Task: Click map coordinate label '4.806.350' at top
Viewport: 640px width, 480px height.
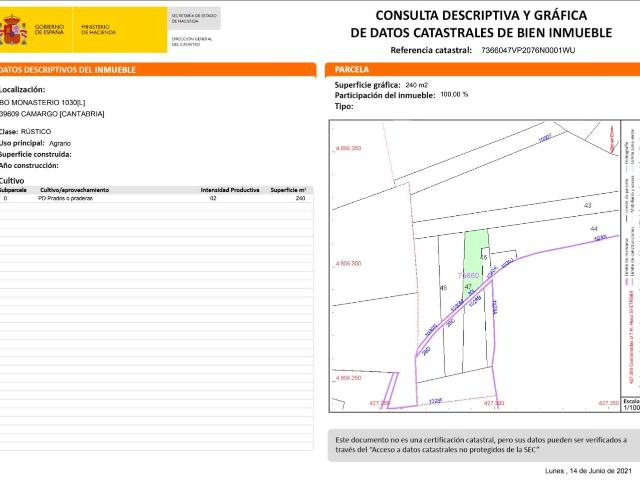Action: click(348, 148)
